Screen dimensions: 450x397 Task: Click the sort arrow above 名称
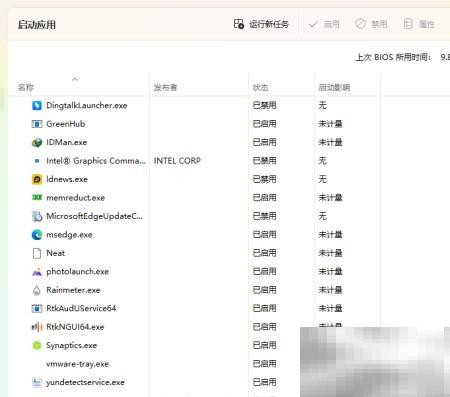tap(75, 79)
